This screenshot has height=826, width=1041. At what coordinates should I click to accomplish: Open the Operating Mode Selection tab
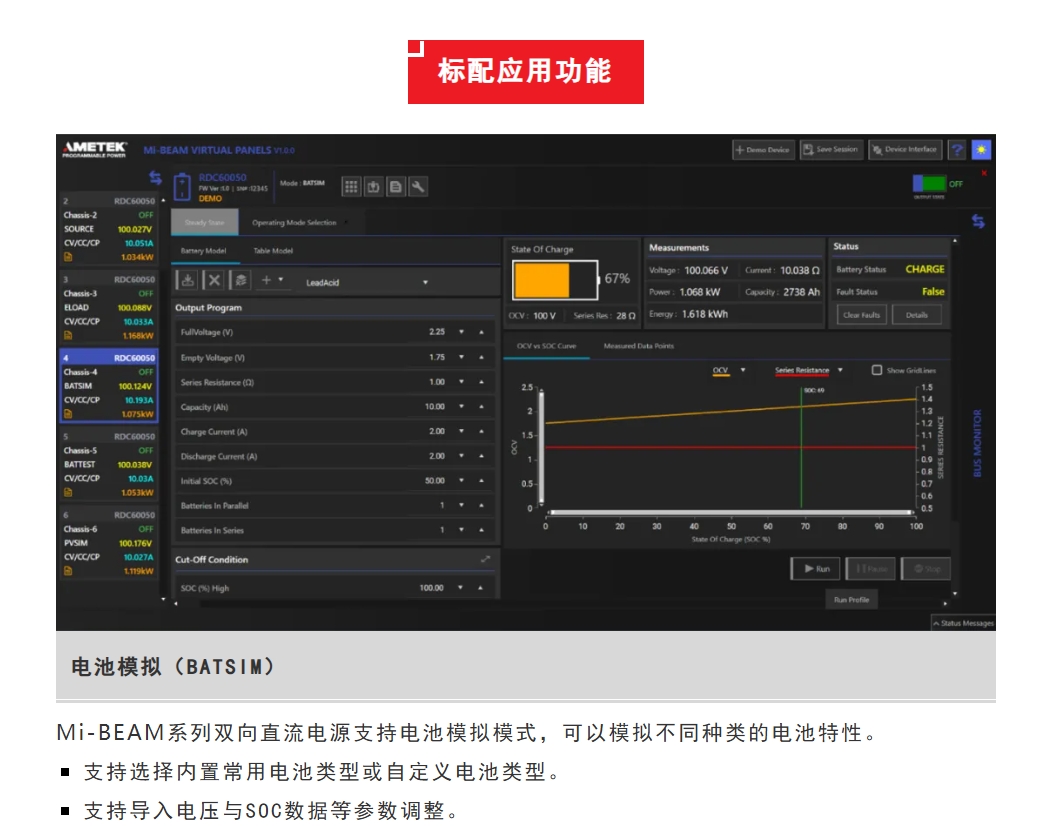pyautogui.click(x=294, y=222)
